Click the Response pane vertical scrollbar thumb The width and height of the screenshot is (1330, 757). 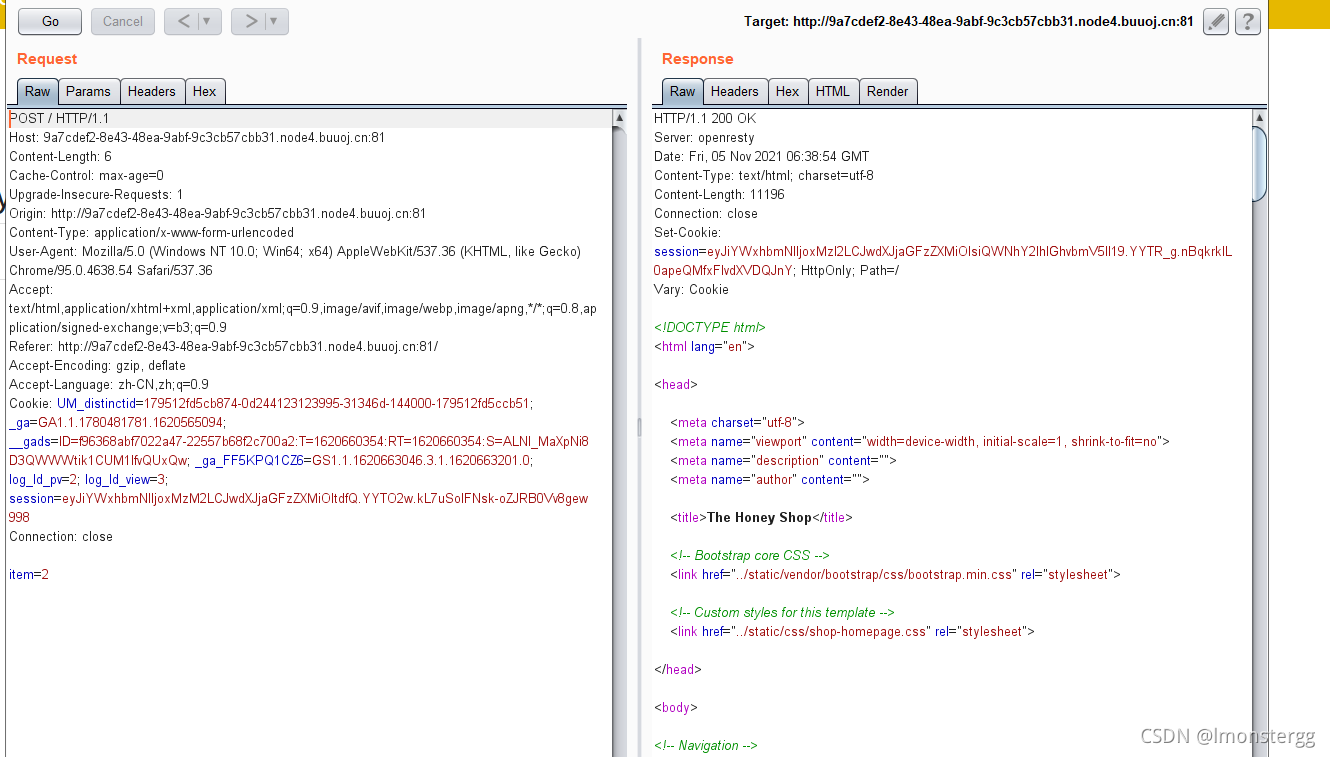[1259, 164]
